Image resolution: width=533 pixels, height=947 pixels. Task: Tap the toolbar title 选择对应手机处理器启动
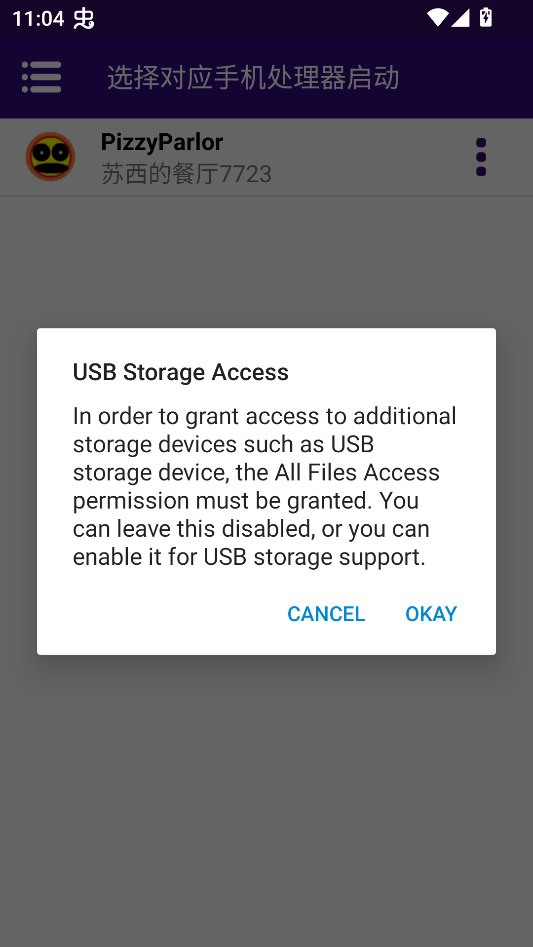tap(253, 78)
